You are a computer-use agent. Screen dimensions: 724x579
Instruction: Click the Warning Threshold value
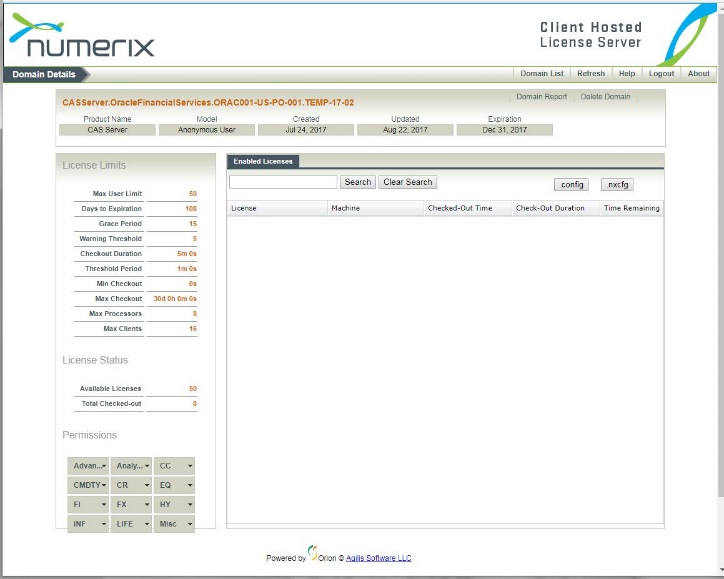[194, 239]
